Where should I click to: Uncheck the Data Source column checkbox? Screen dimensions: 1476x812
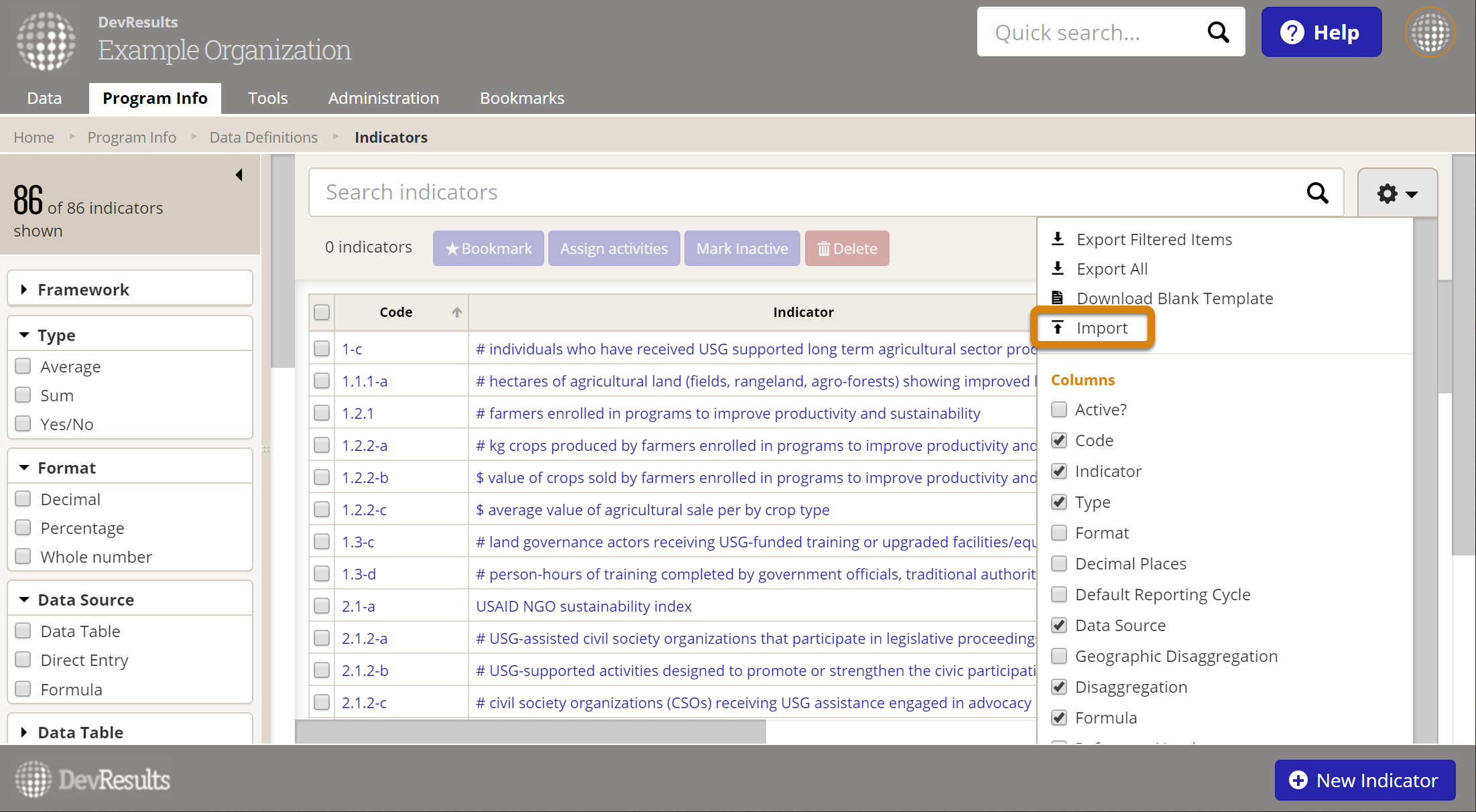click(x=1059, y=625)
